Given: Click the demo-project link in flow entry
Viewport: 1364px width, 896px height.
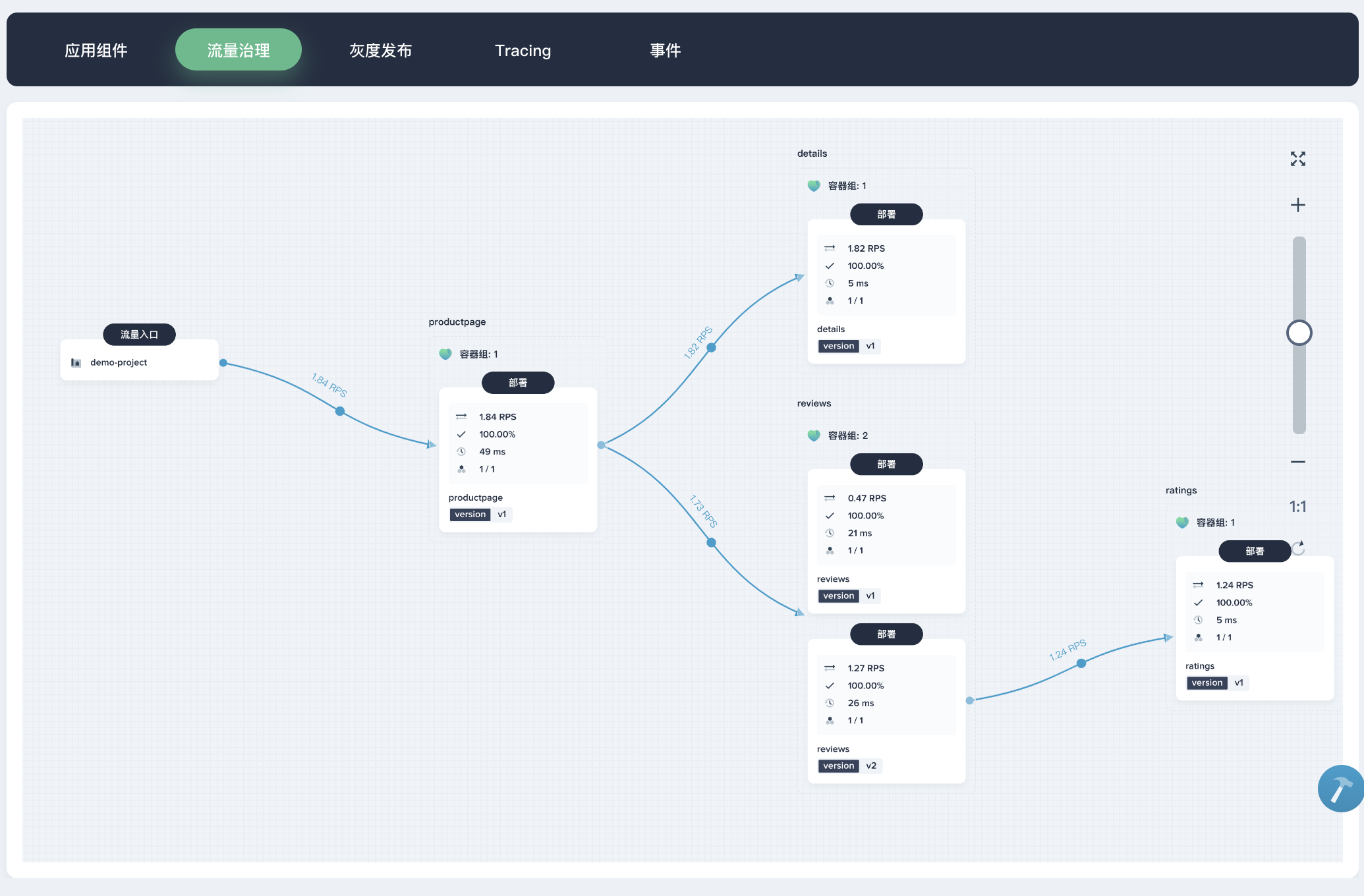Looking at the screenshot, I should 118,362.
